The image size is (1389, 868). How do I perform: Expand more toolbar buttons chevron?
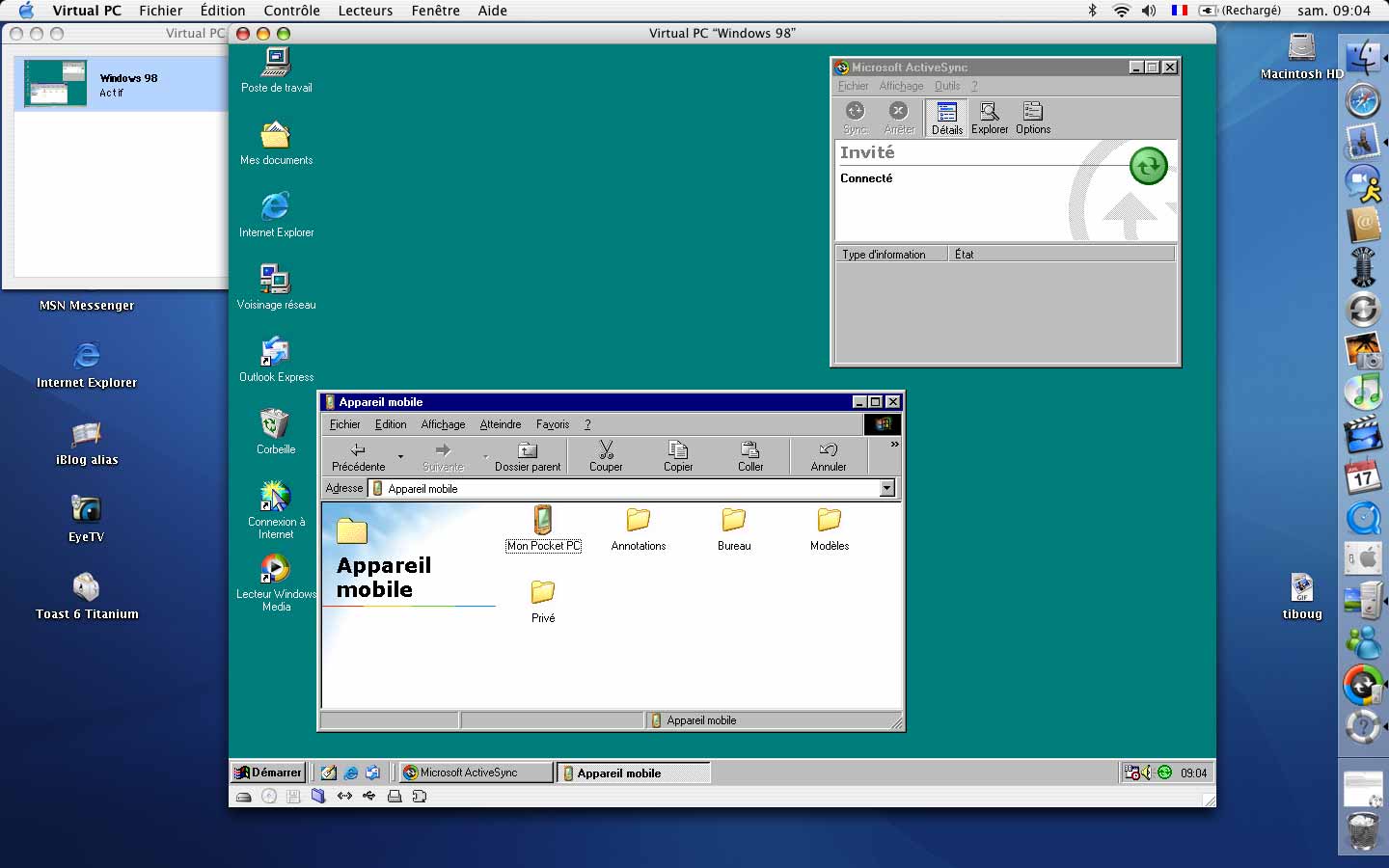(894, 445)
